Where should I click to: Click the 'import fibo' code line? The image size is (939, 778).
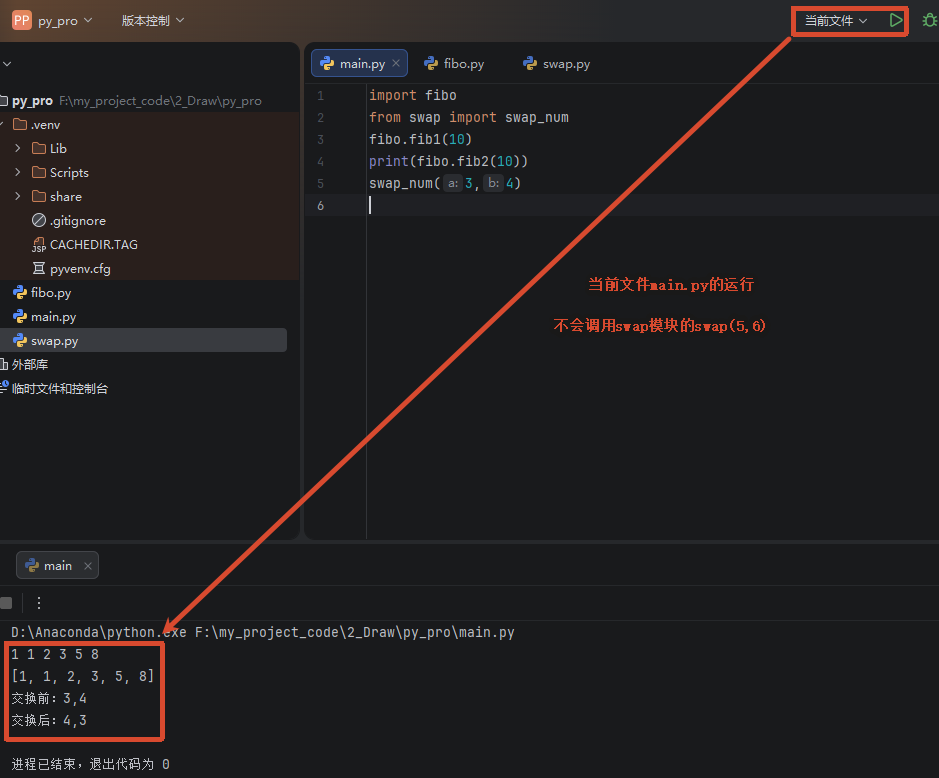(413, 95)
